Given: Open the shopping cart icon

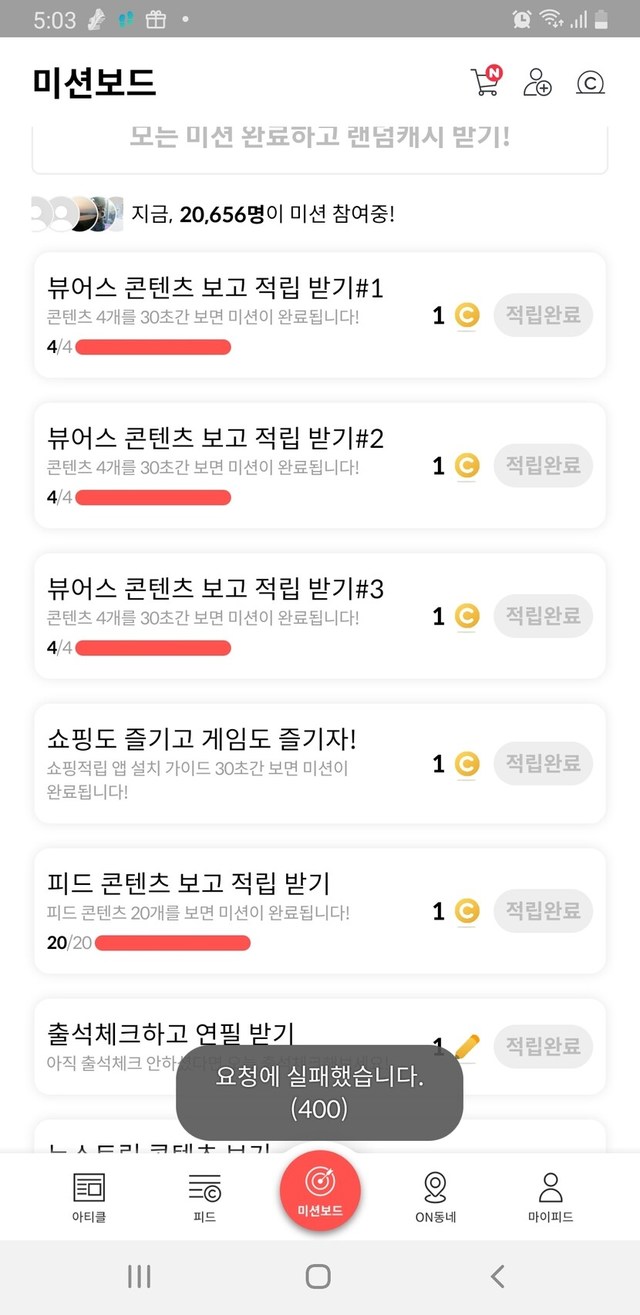Looking at the screenshot, I should pos(485,82).
